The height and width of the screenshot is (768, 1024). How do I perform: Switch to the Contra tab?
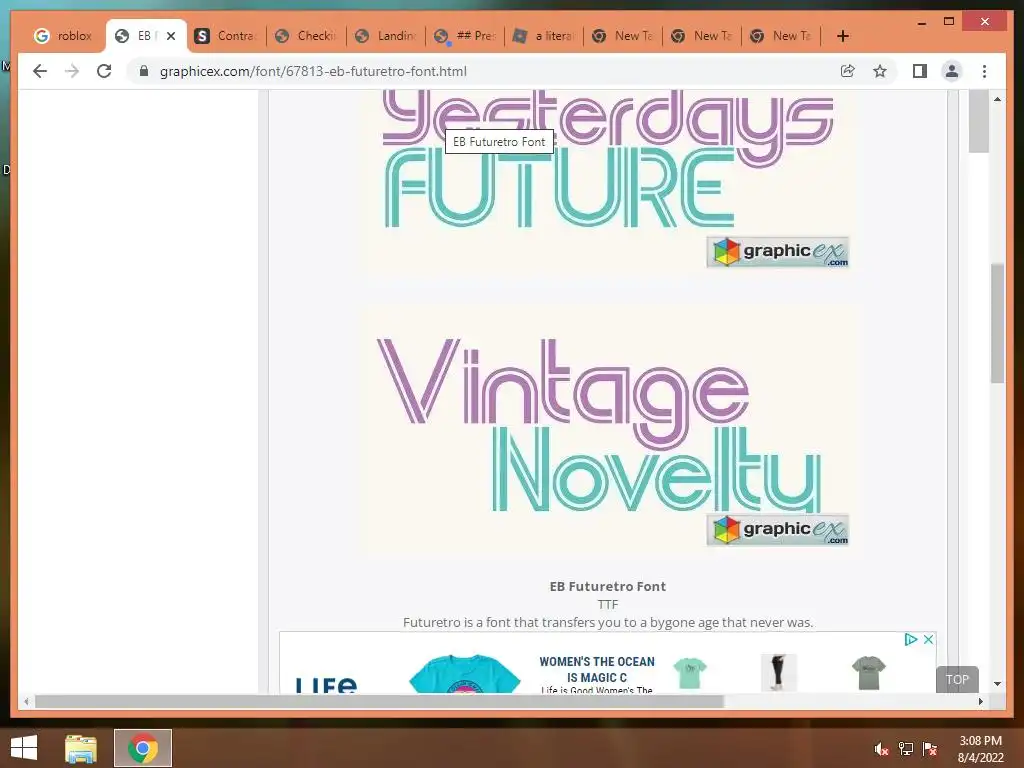226,36
